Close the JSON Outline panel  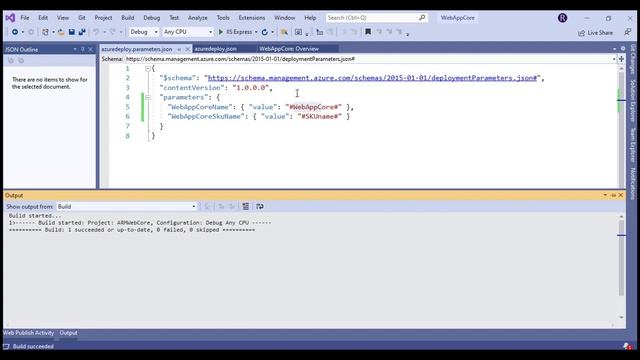[91, 49]
